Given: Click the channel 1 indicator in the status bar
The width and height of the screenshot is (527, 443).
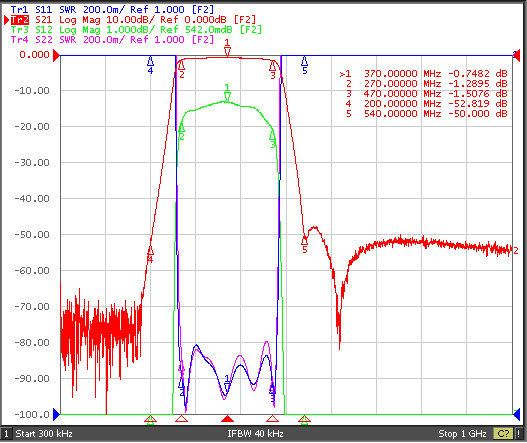Looking at the screenshot, I should tap(6, 434).
